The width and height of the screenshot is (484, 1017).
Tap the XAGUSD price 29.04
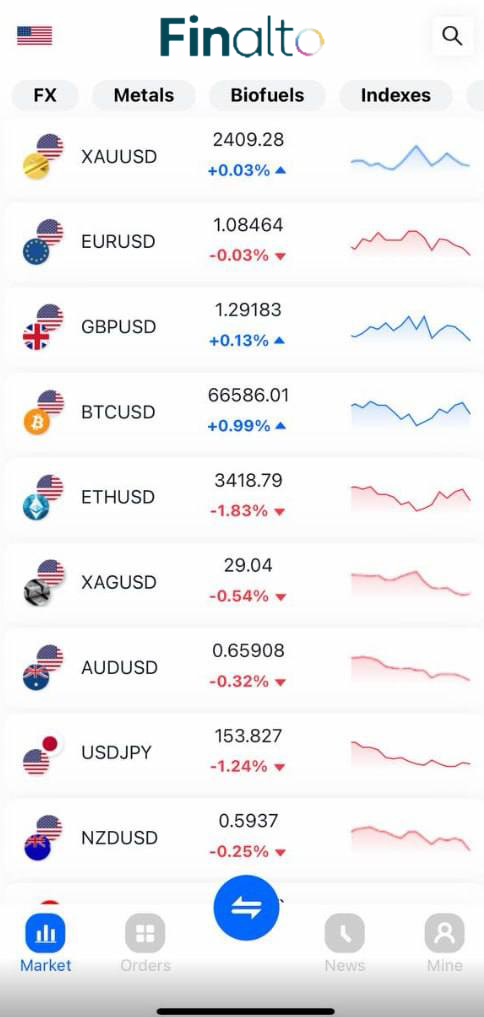tap(248, 566)
